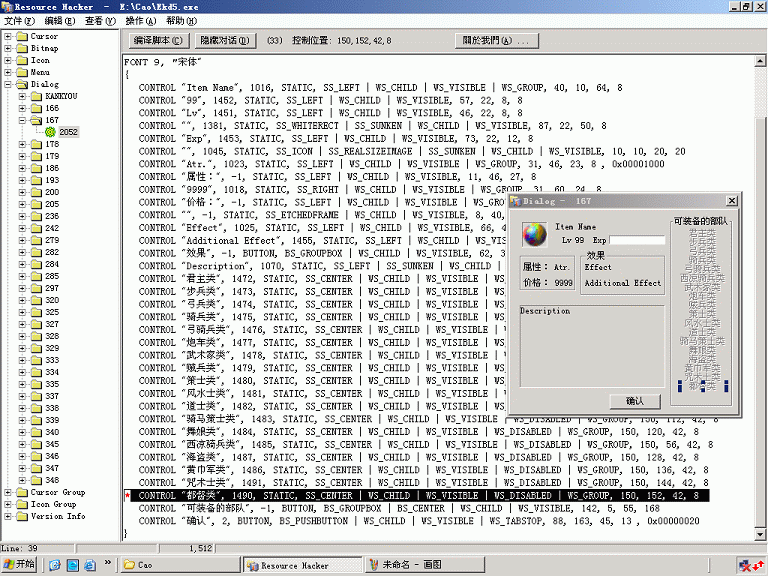Open the 文件(F) menu
Image resolution: width=768 pixels, height=576 pixels.
click(x=19, y=20)
